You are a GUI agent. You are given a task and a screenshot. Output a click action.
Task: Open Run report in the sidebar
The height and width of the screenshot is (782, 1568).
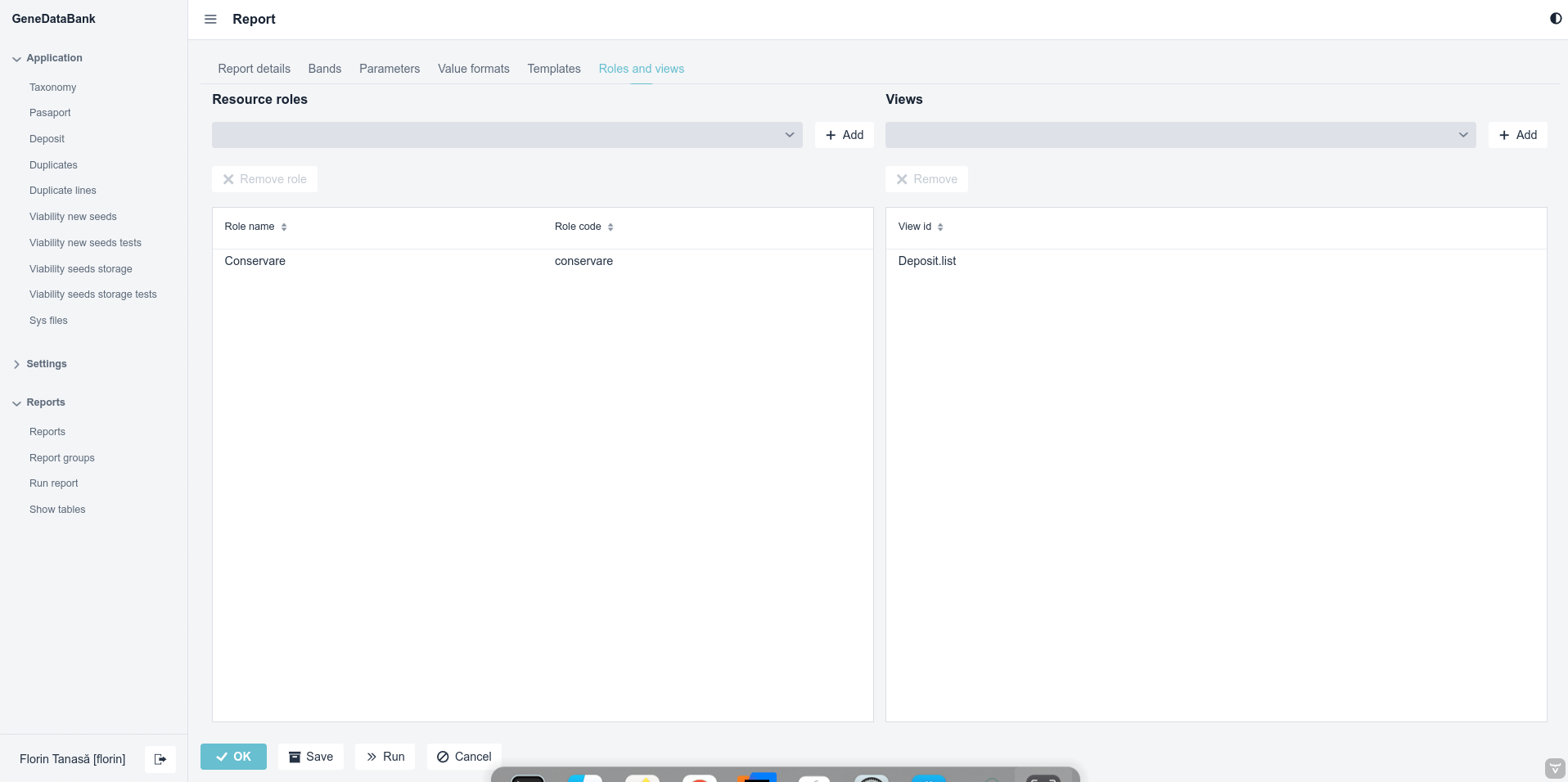[x=54, y=483]
